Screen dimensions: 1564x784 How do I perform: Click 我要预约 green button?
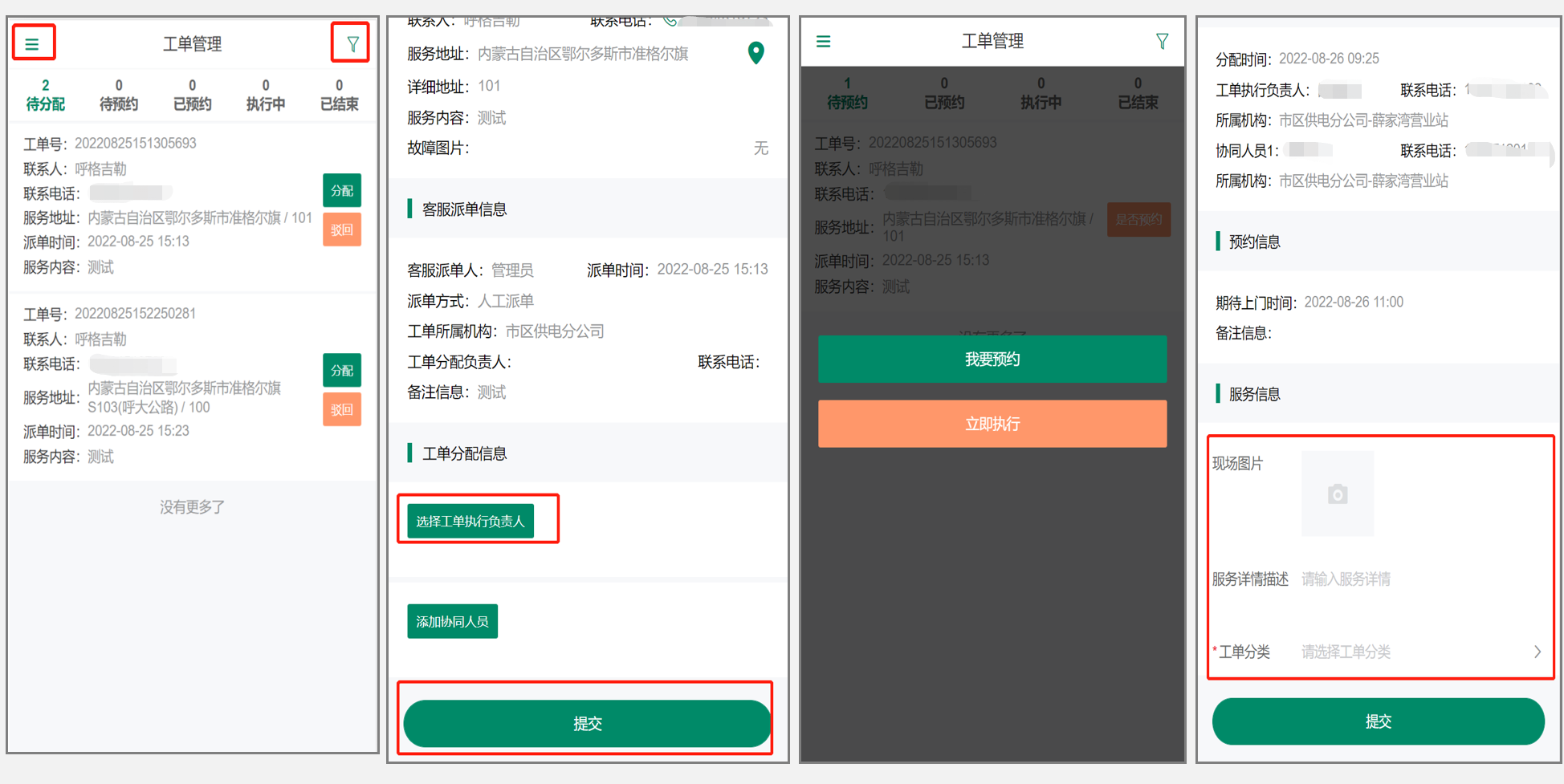[992, 359]
